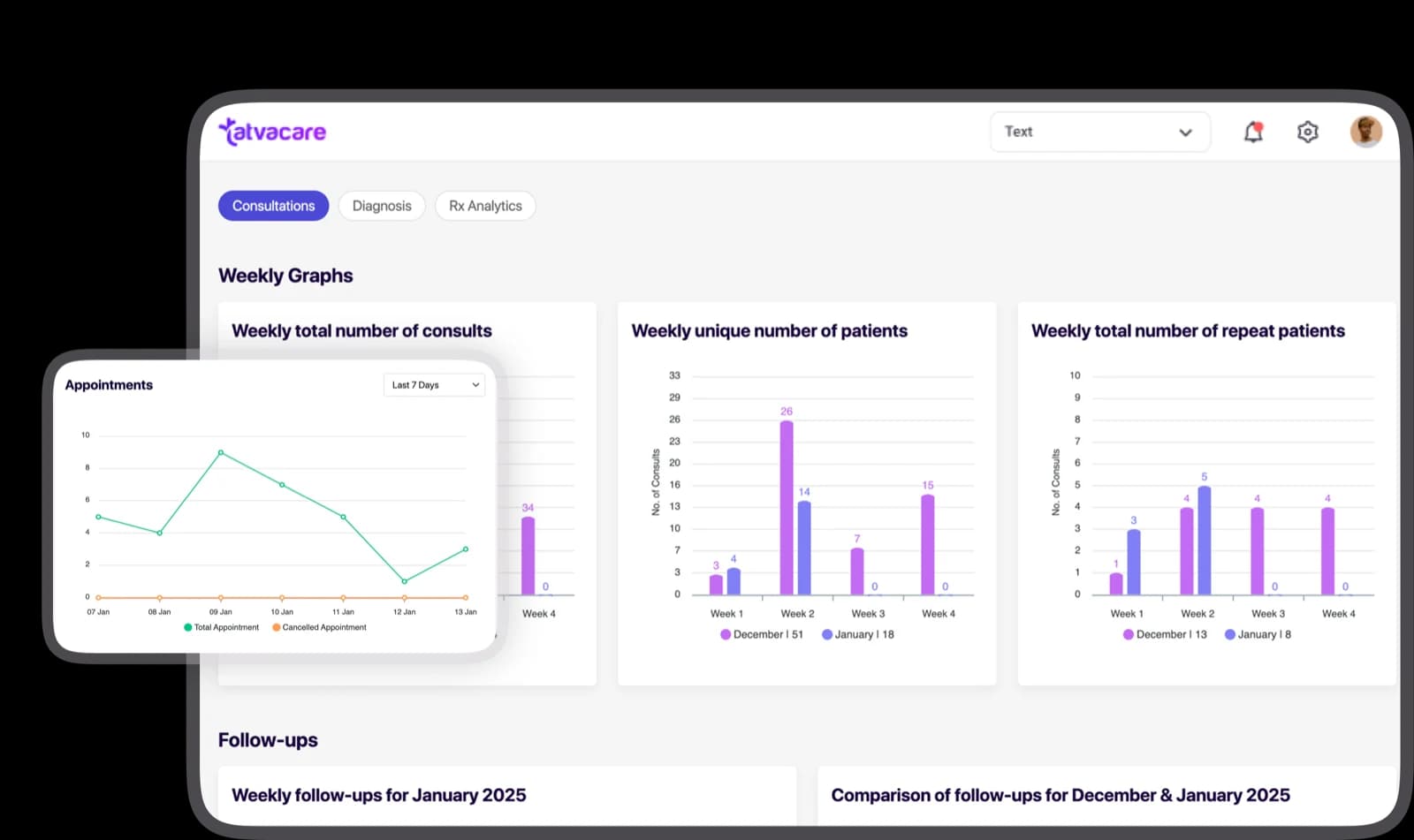Click the 09 Jan peak point on appointments line
Viewport: 1414px width, 840px height.
(x=221, y=452)
